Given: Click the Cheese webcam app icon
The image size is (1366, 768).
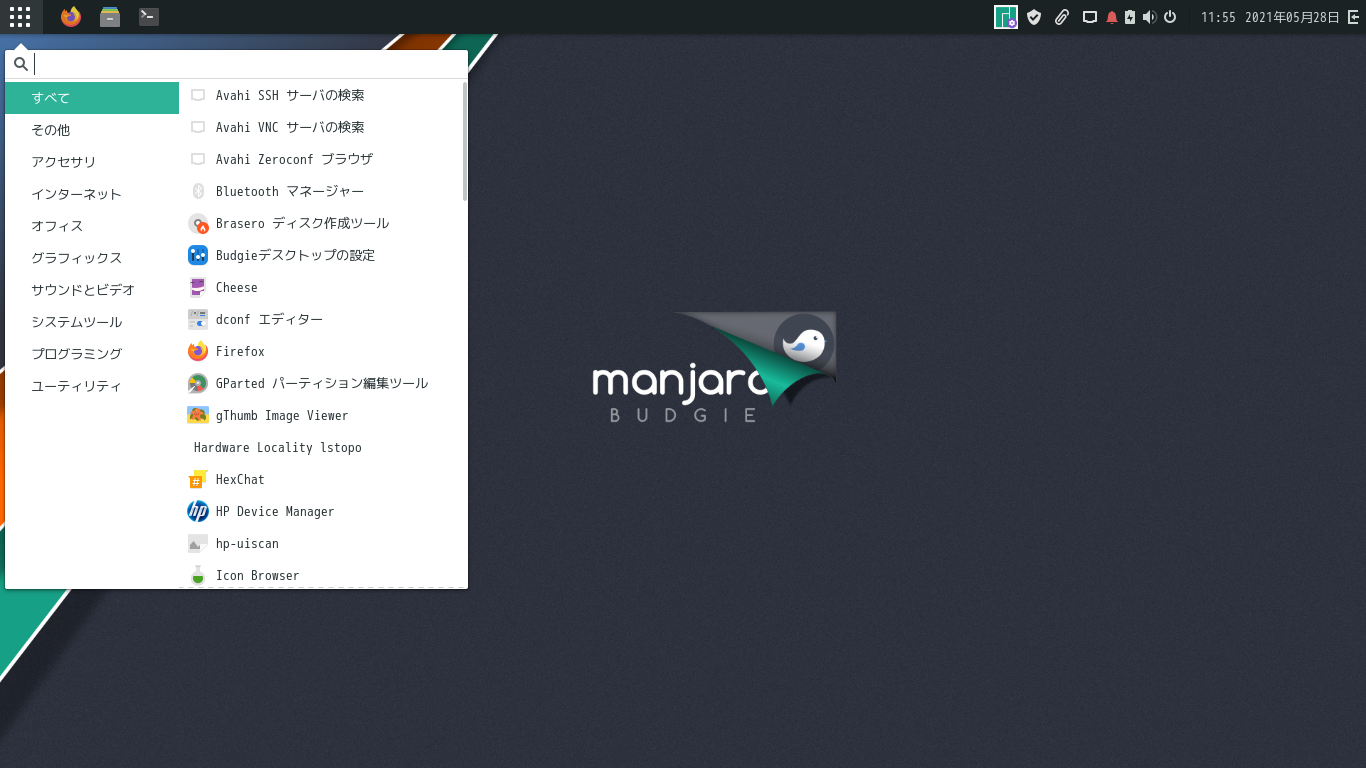Looking at the screenshot, I should click(198, 287).
